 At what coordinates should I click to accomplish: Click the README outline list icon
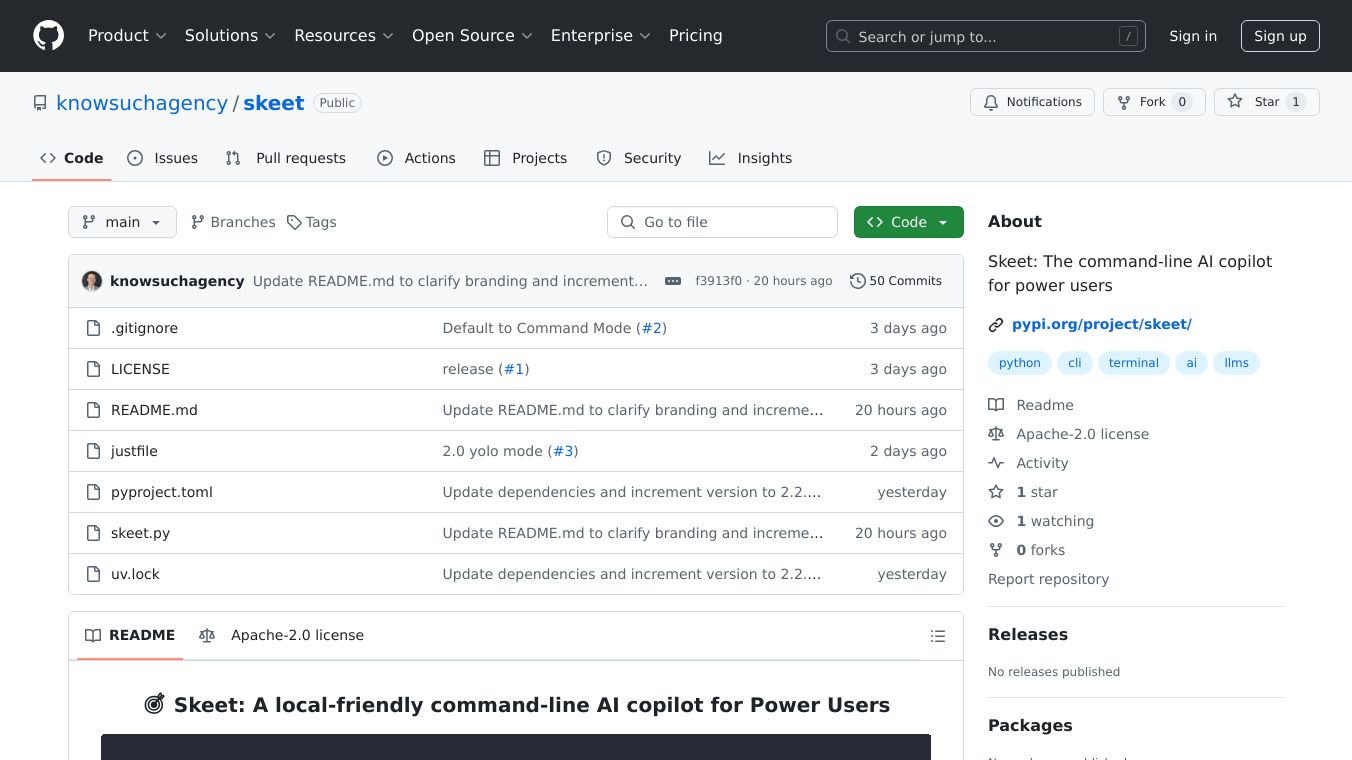[x=937, y=636]
